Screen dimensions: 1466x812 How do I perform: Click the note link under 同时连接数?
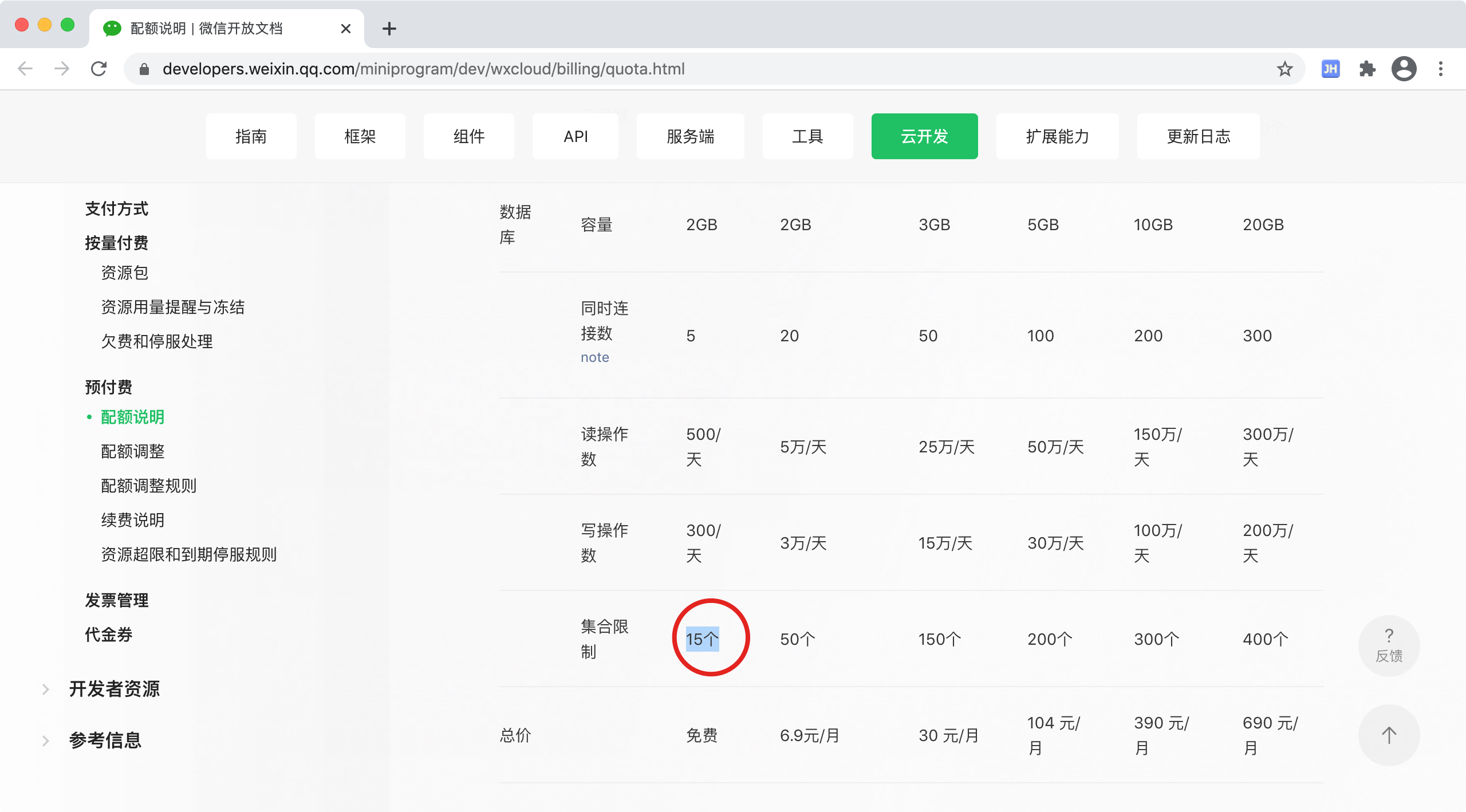594,357
